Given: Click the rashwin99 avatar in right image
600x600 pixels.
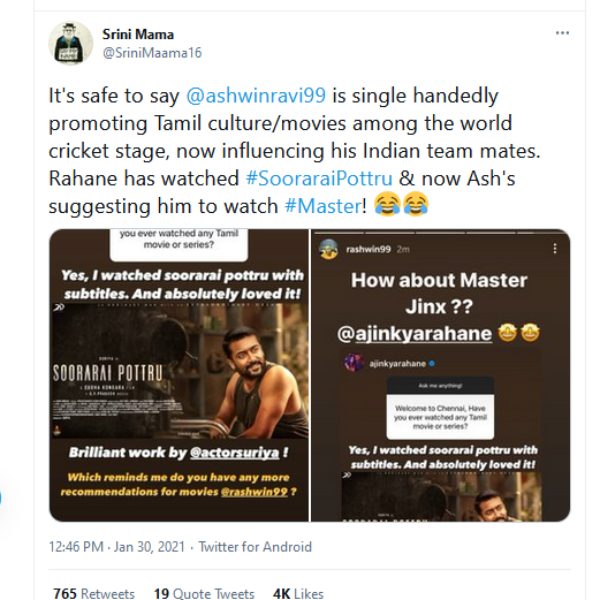Looking at the screenshot, I should (x=324, y=246).
